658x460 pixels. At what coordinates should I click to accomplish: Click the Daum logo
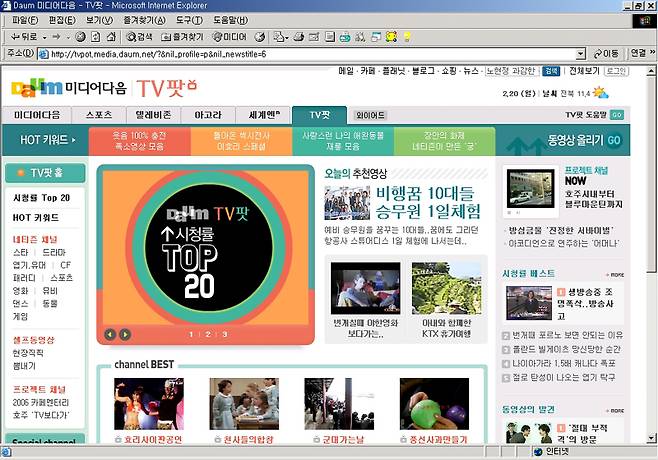coord(38,87)
